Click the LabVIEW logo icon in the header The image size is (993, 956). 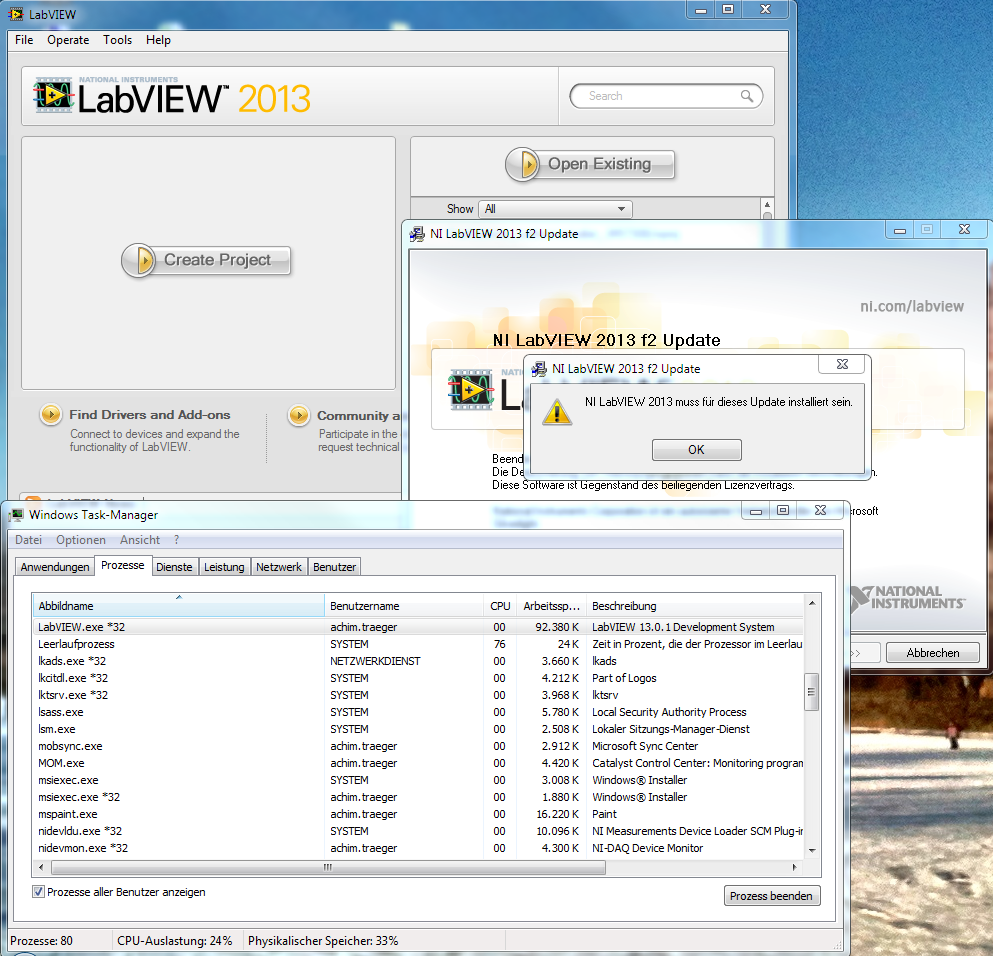click(x=53, y=95)
